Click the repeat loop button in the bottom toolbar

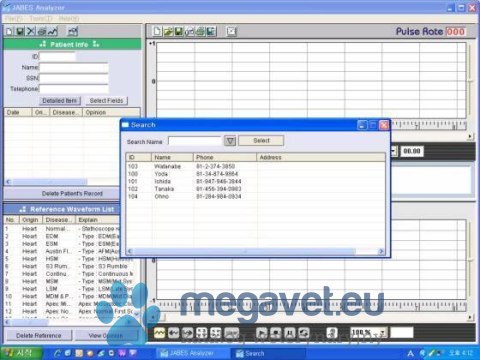304,332
